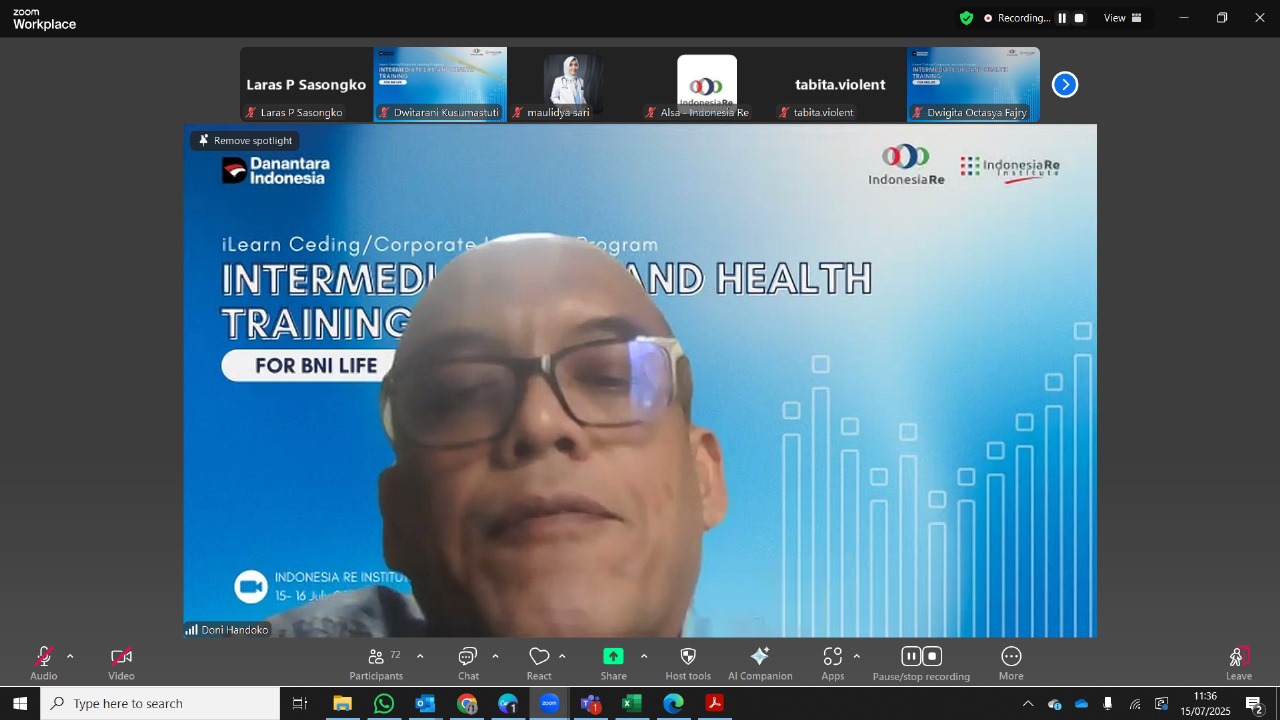Select Laras P Sasongko thumbnail
1280x720 pixels.
306,84
